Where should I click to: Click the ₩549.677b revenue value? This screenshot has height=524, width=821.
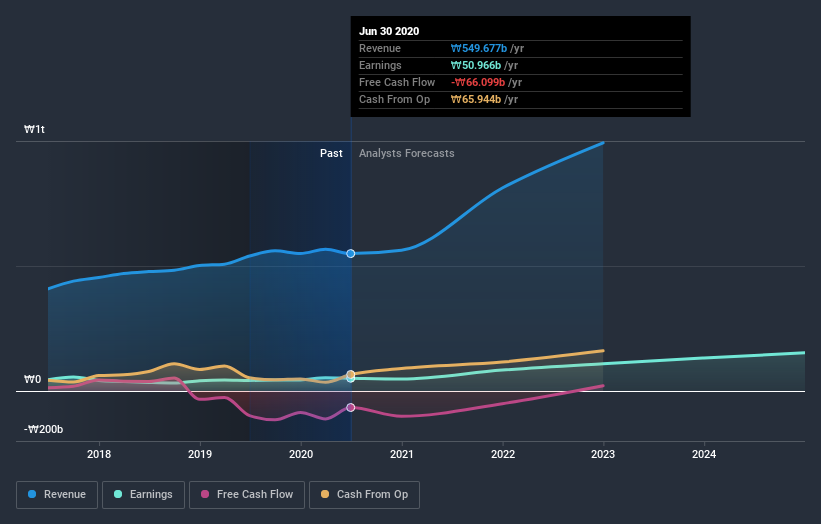479,48
